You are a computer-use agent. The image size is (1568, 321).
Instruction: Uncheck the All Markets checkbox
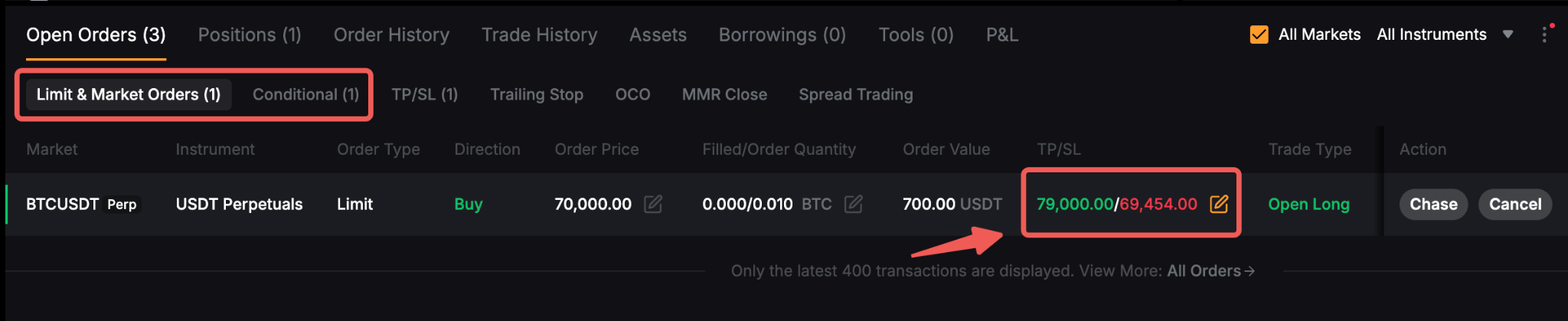(1259, 34)
